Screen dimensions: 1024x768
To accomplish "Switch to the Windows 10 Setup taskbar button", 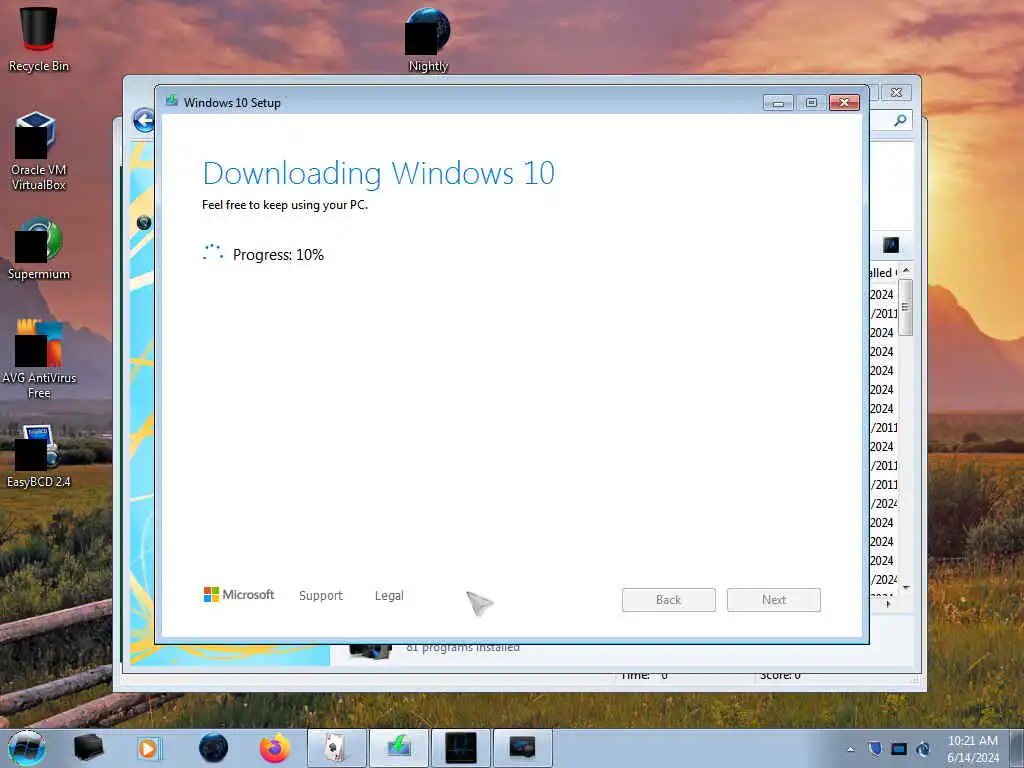I will pos(399,748).
